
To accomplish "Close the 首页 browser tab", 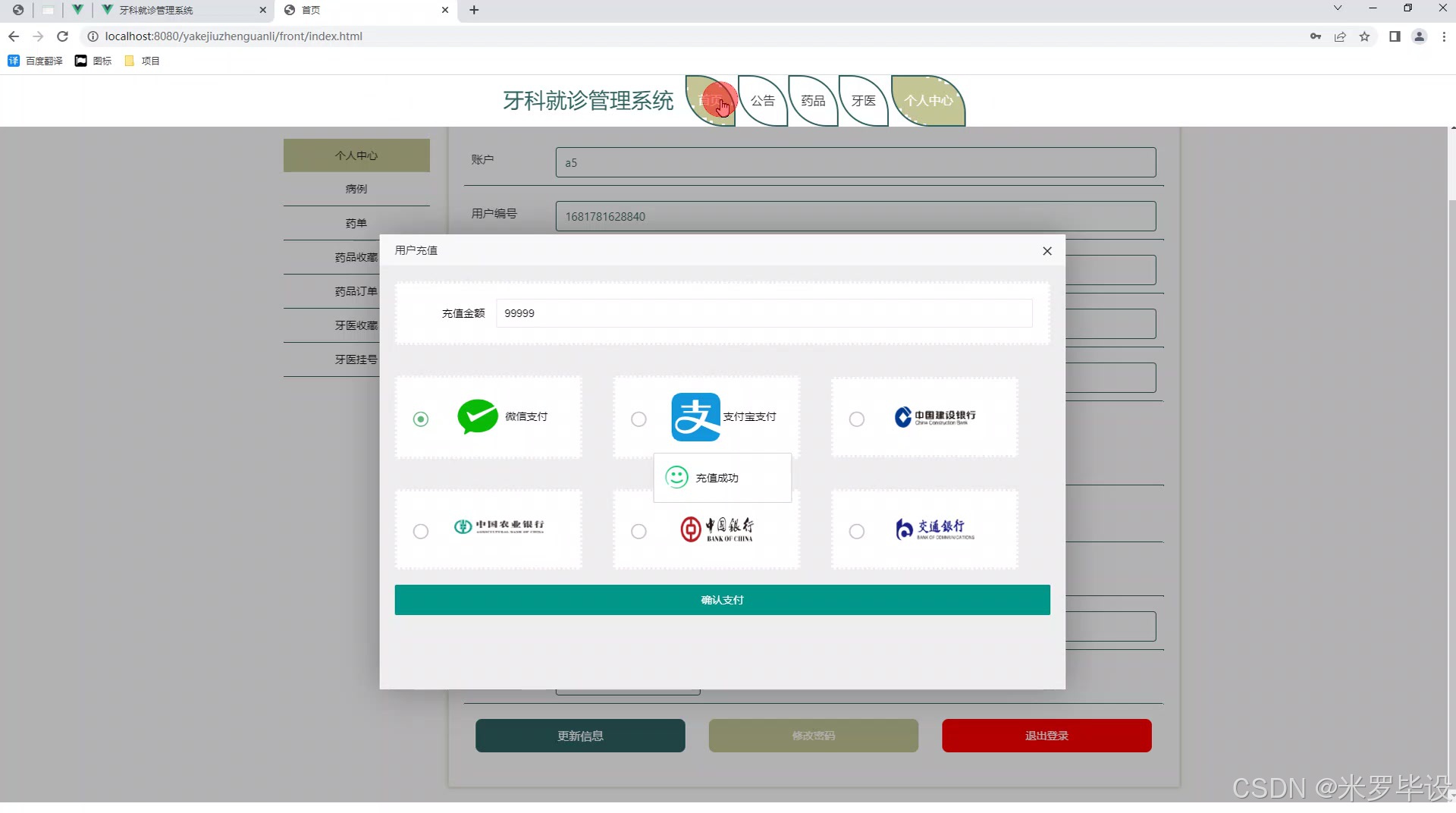I will point(445,10).
